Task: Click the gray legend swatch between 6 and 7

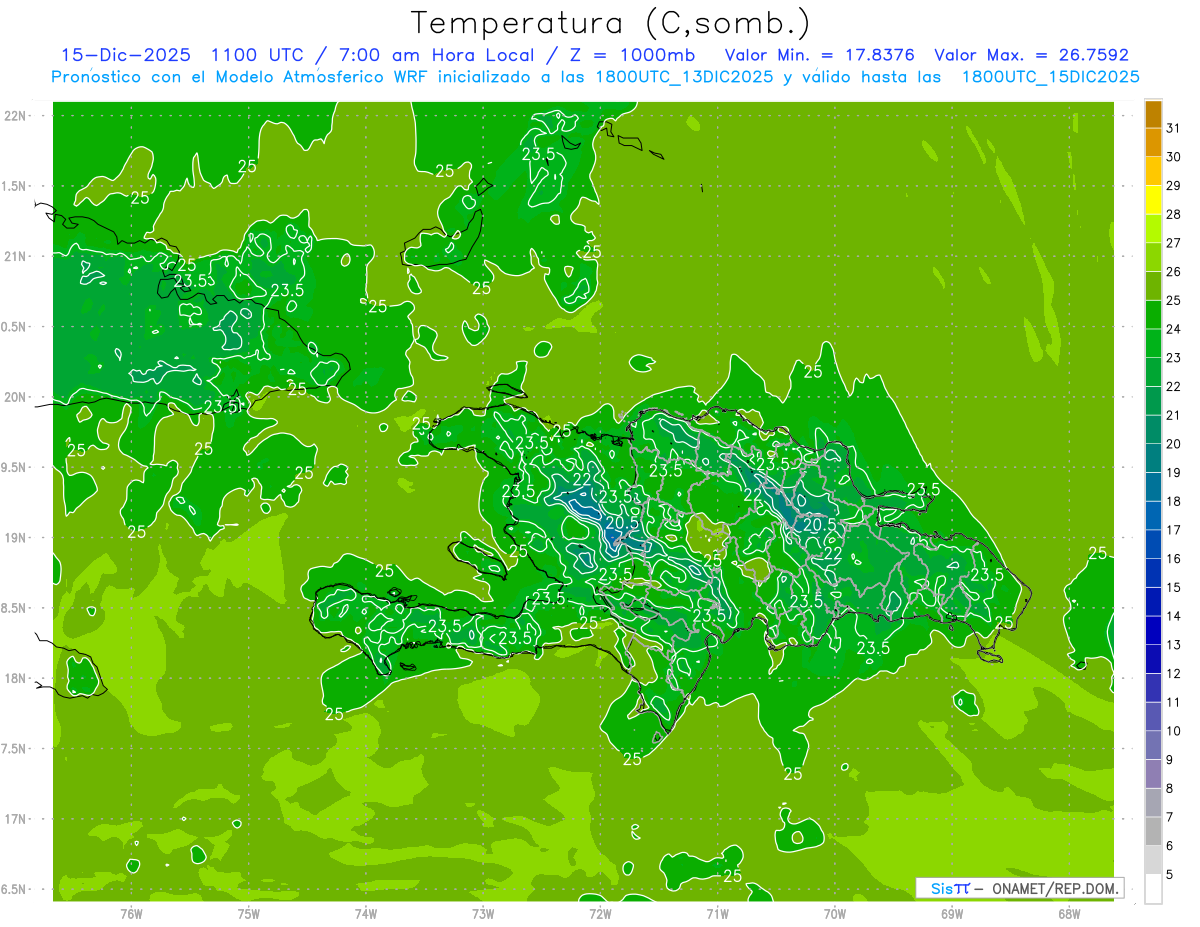Action: [x=1153, y=831]
